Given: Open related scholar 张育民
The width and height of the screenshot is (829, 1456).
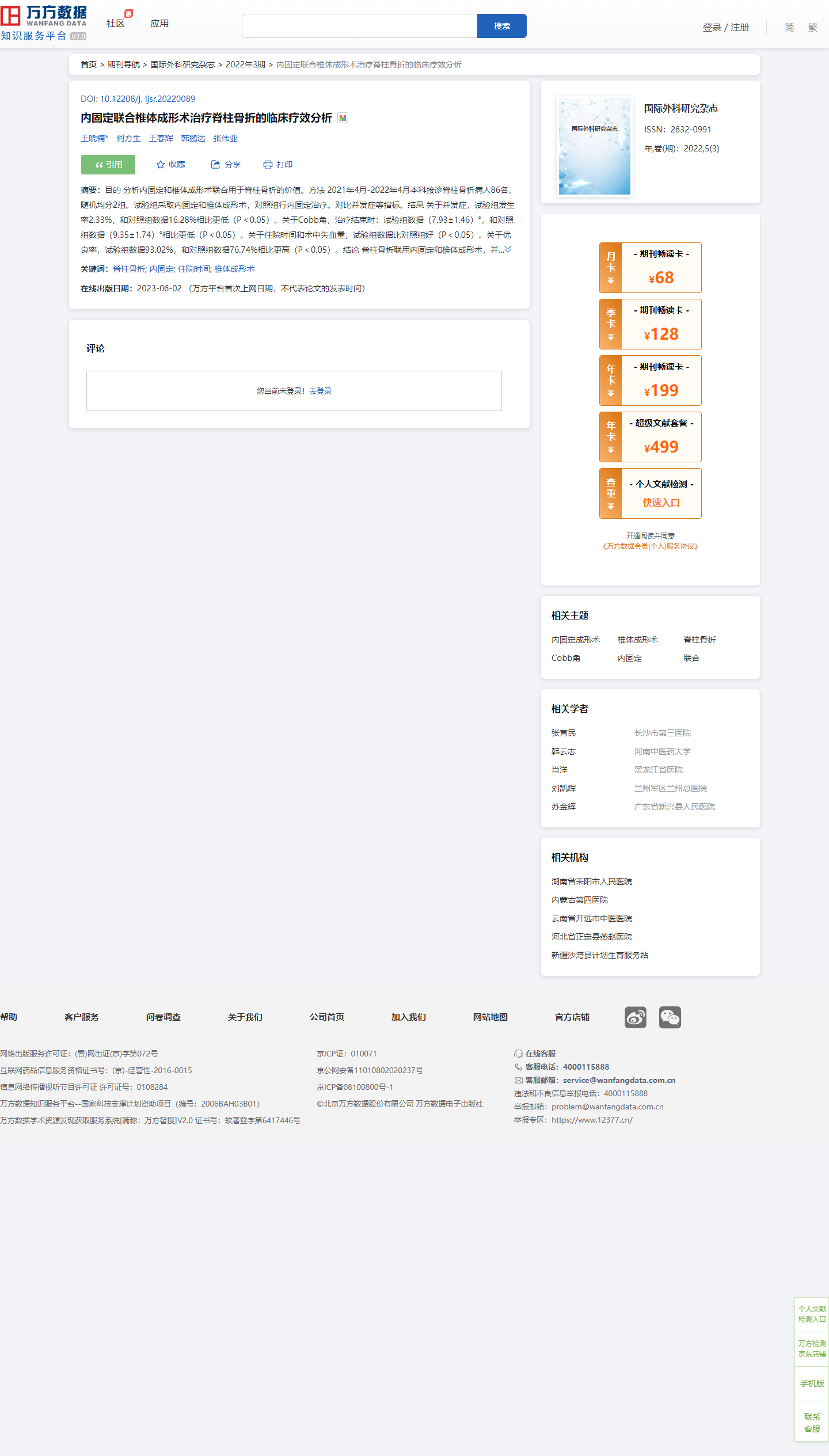Looking at the screenshot, I should click(564, 733).
